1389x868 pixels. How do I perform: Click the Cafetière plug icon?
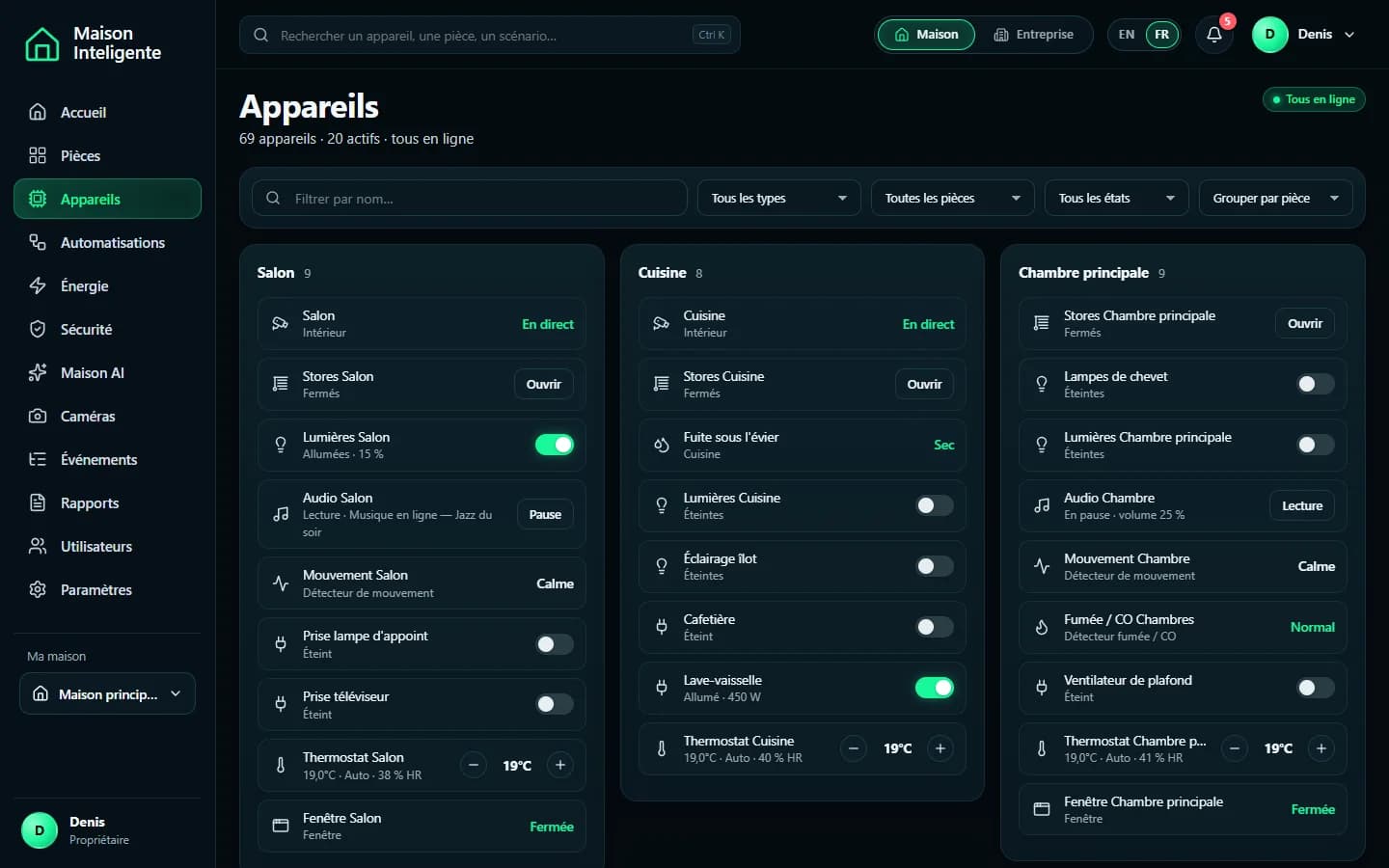pyautogui.click(x=662, y=627)
